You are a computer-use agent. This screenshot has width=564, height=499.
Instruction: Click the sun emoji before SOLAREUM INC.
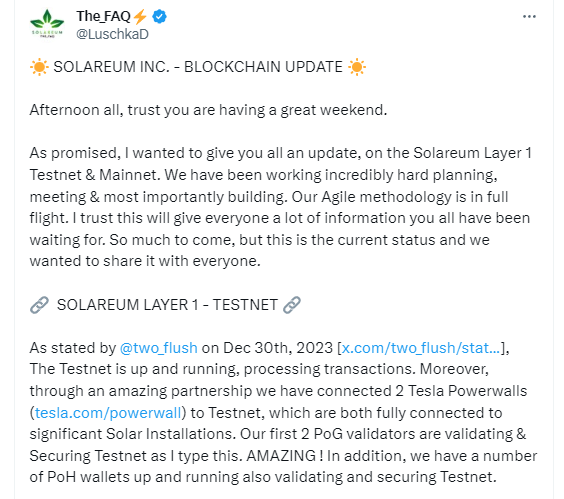[x=39, y=67]
